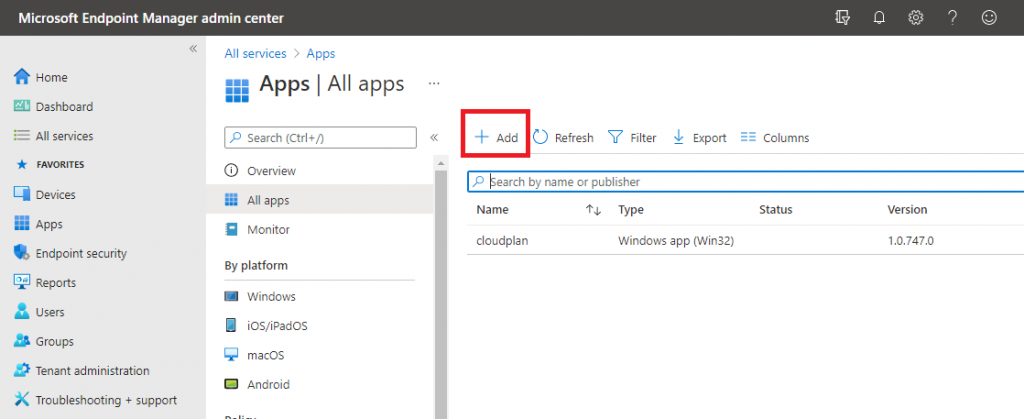Viewport: 1024px width, 419px height.
Task: Click Refresh in the toolbar
Action: pyautogui.click(x=564, y=138)
